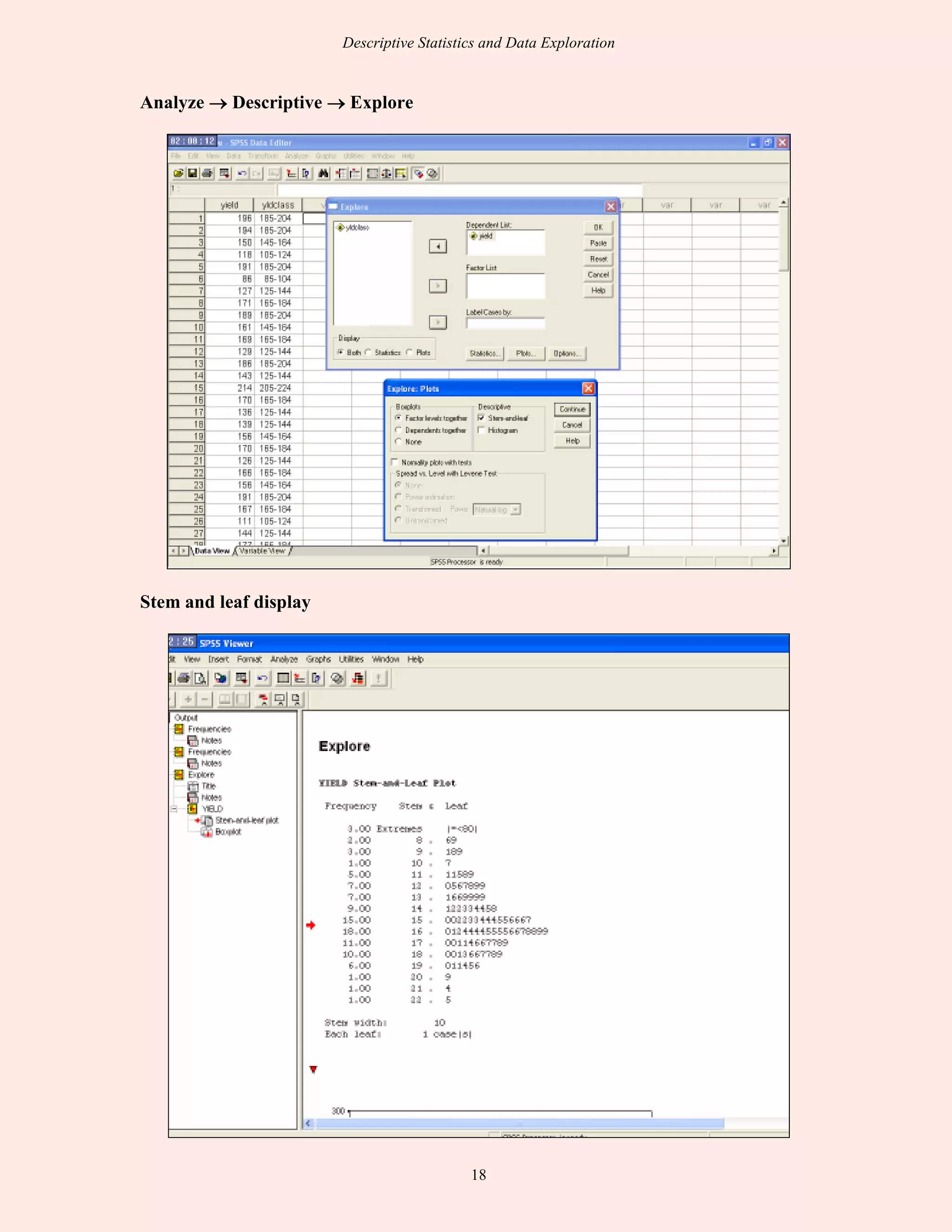
Task: Click the Open File icon in Data Editor toolbar
Action: tap(178, 174)
